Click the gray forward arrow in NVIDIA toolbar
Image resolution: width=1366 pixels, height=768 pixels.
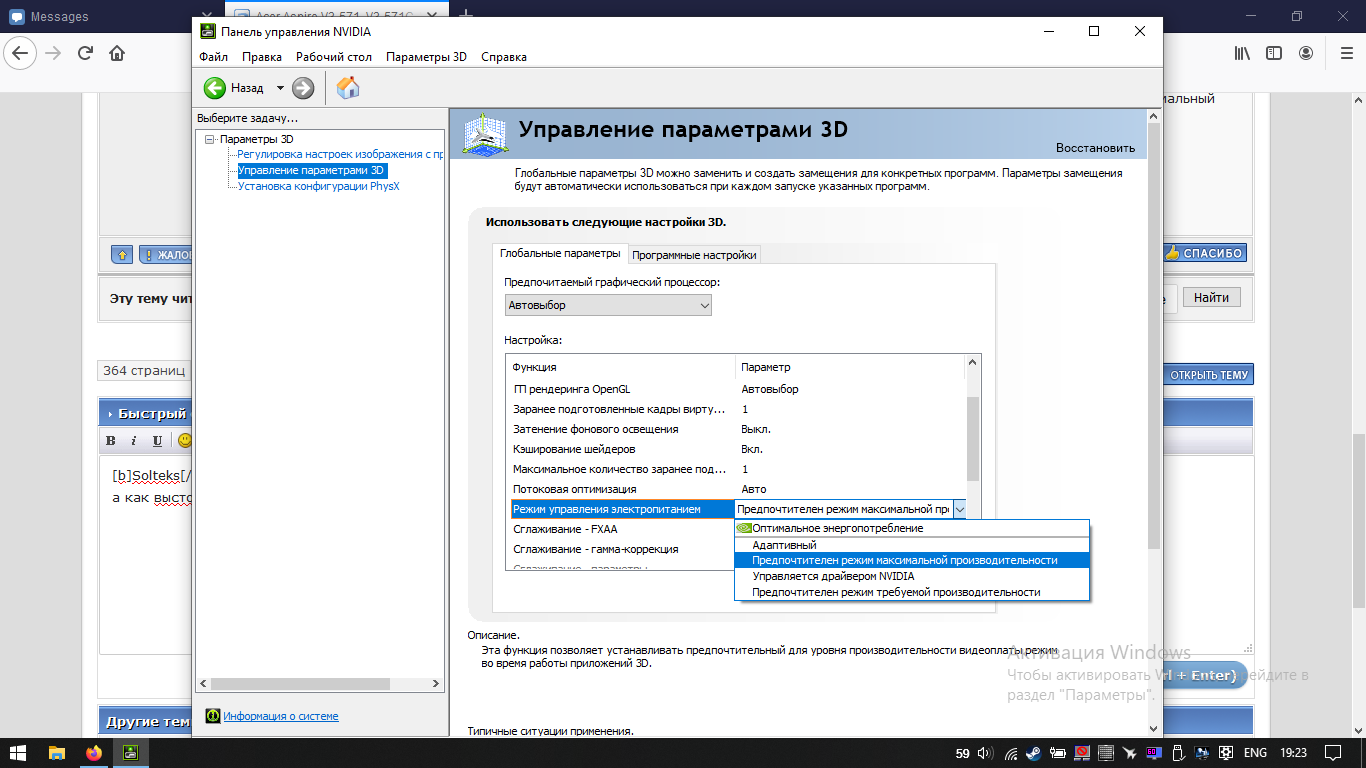coord(303,88)
